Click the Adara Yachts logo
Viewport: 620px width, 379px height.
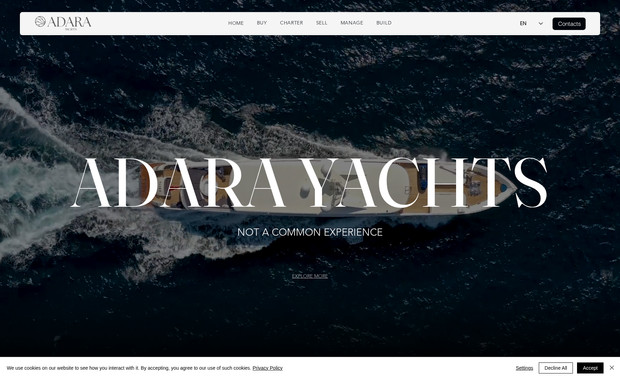pos(63,23)
